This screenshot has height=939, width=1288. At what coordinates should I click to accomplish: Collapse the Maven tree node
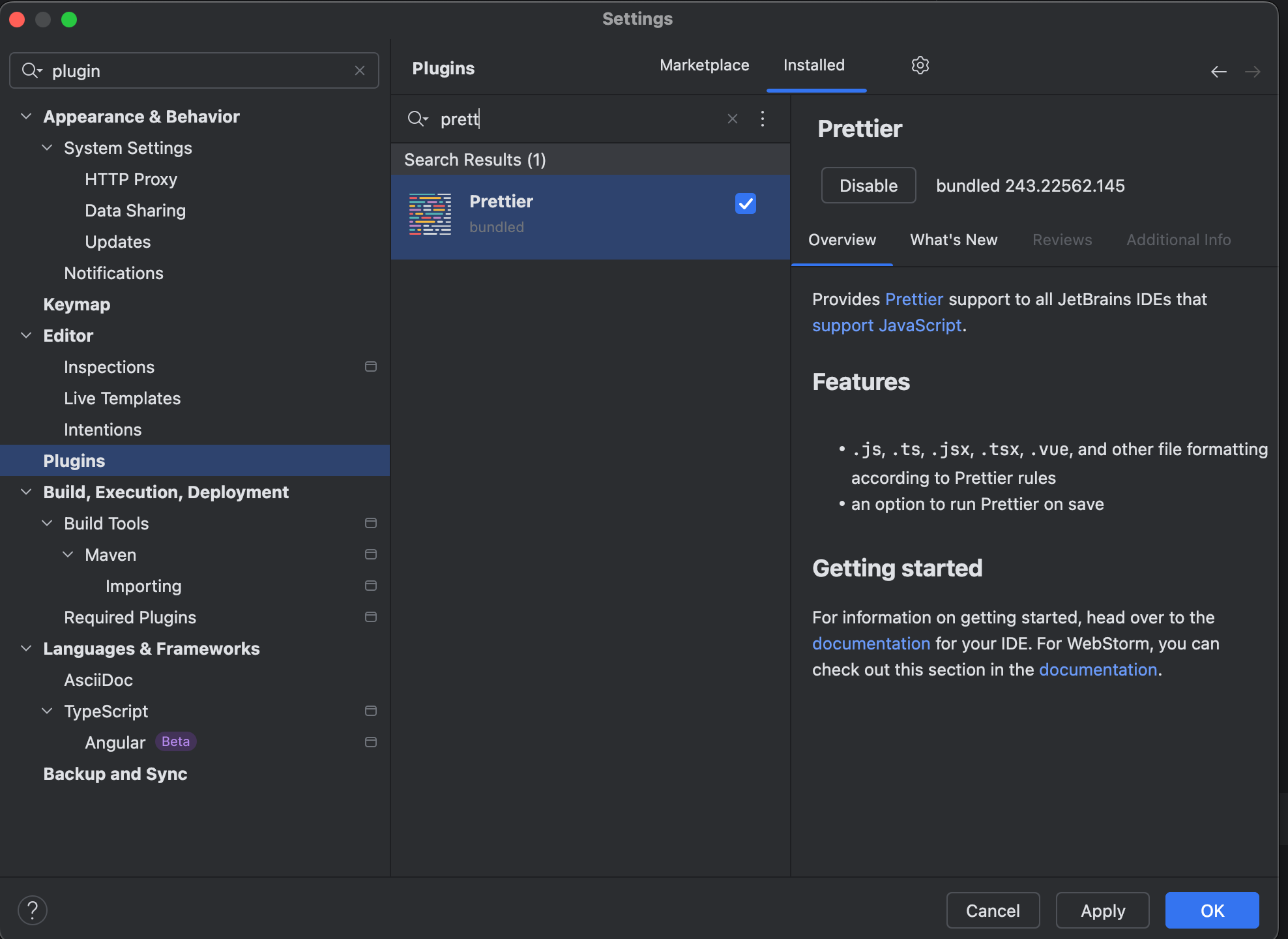coord(68,555)
